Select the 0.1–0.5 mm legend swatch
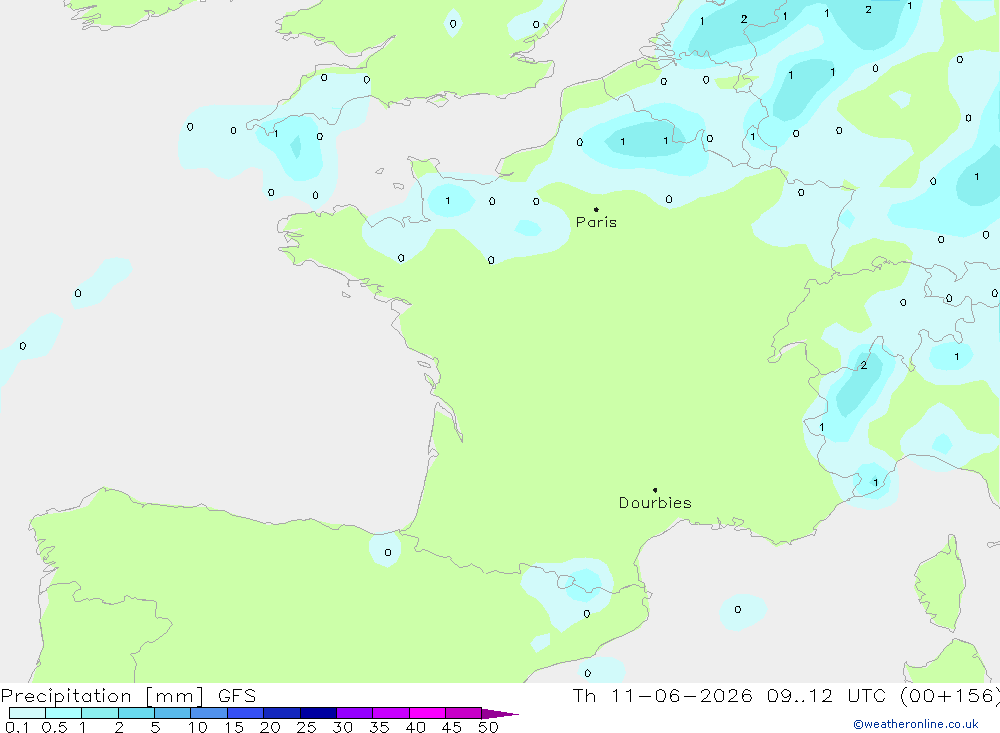The height and width of the screenshot is (733, 1000). [27, 713]
